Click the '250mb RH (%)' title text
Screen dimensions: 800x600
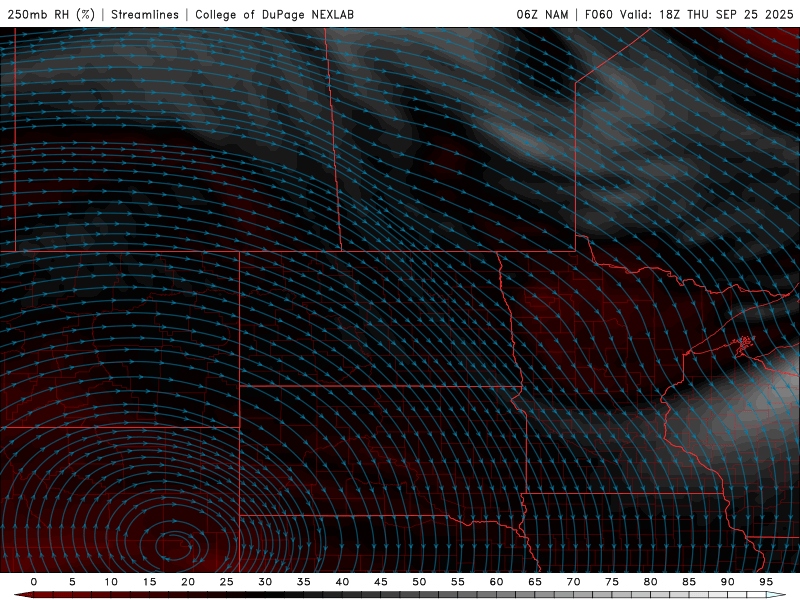pos(51,14)
